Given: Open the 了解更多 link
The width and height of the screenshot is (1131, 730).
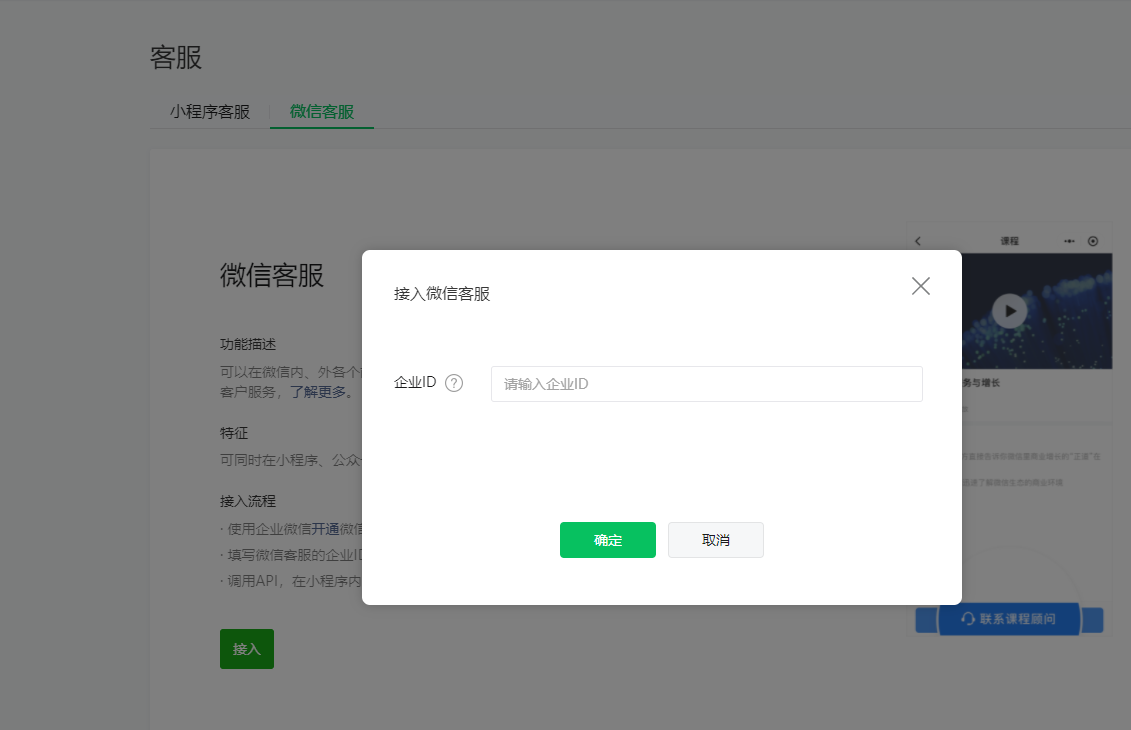Looking at the screenshot, I should (x=321, y=392).
